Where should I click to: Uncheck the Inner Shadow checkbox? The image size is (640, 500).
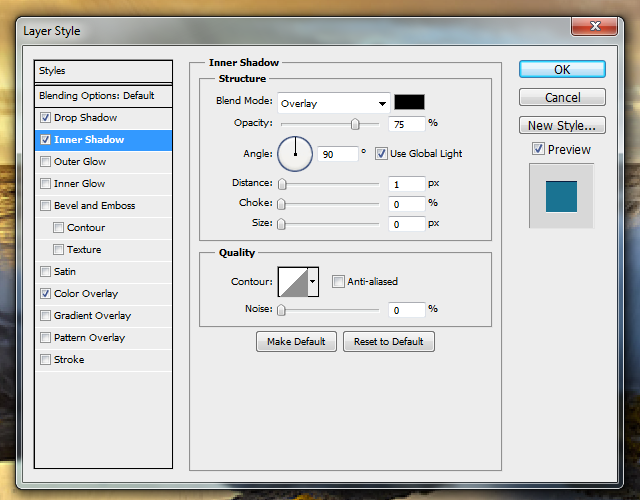coord(45,140)
